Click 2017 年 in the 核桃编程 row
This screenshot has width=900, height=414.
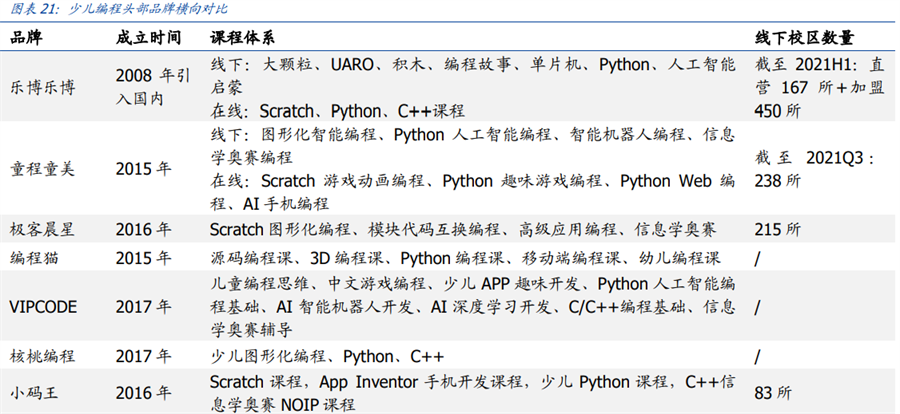(143, 357)
